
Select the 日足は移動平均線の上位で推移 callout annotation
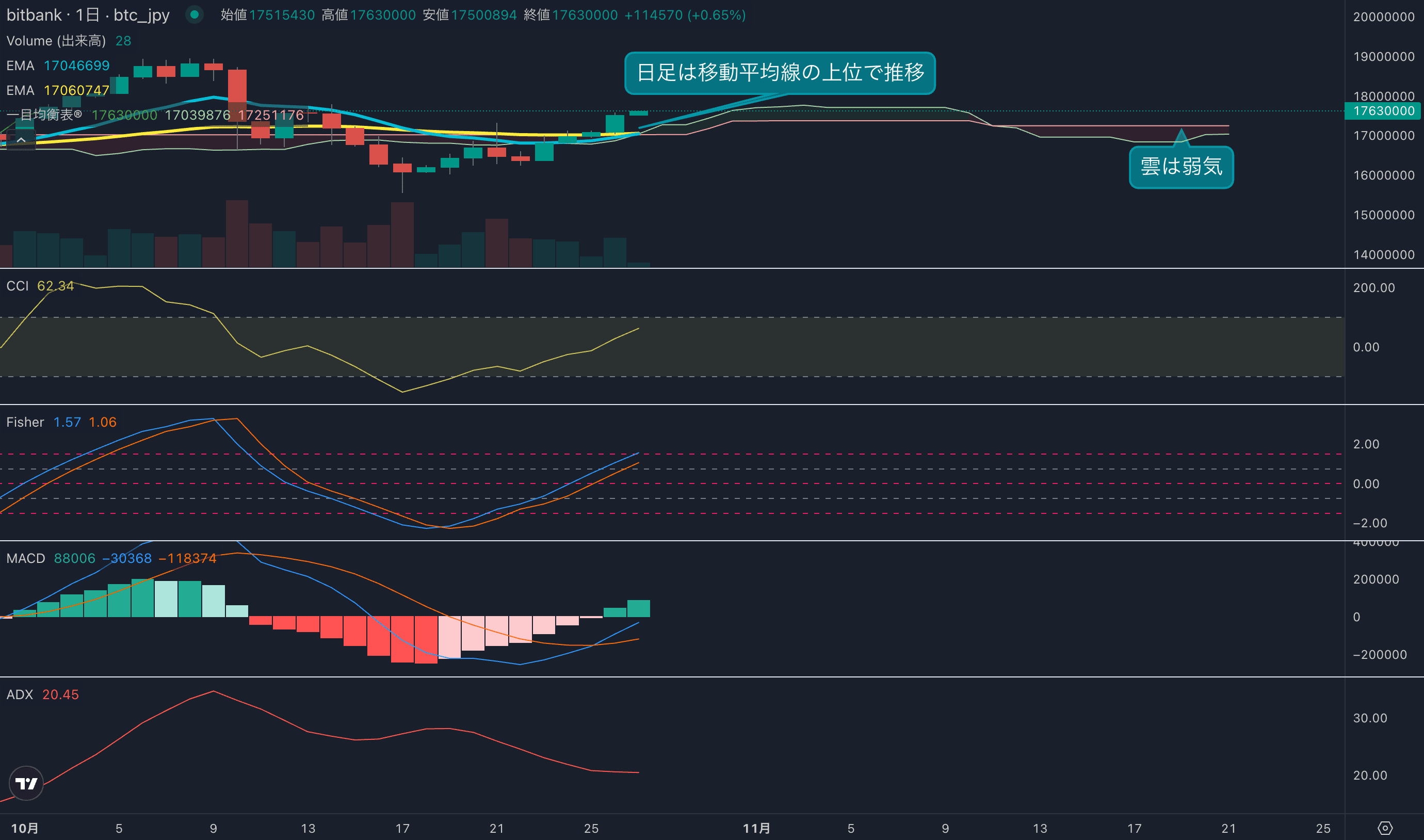[x=780, y=73]
